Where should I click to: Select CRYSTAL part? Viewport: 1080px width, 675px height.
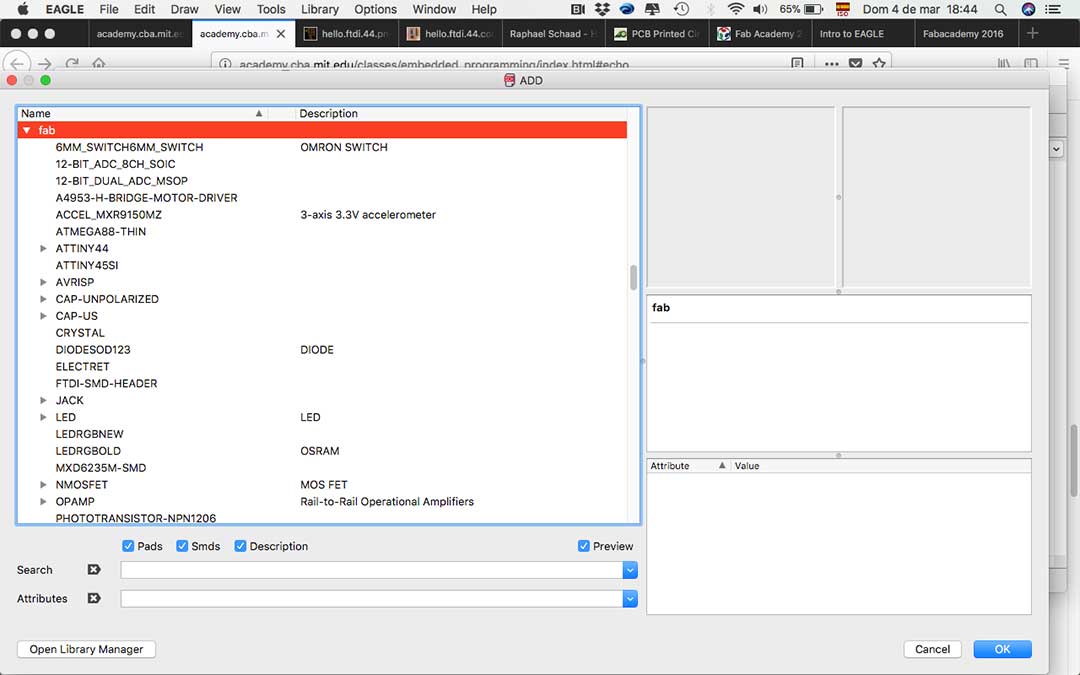(81, 333)
